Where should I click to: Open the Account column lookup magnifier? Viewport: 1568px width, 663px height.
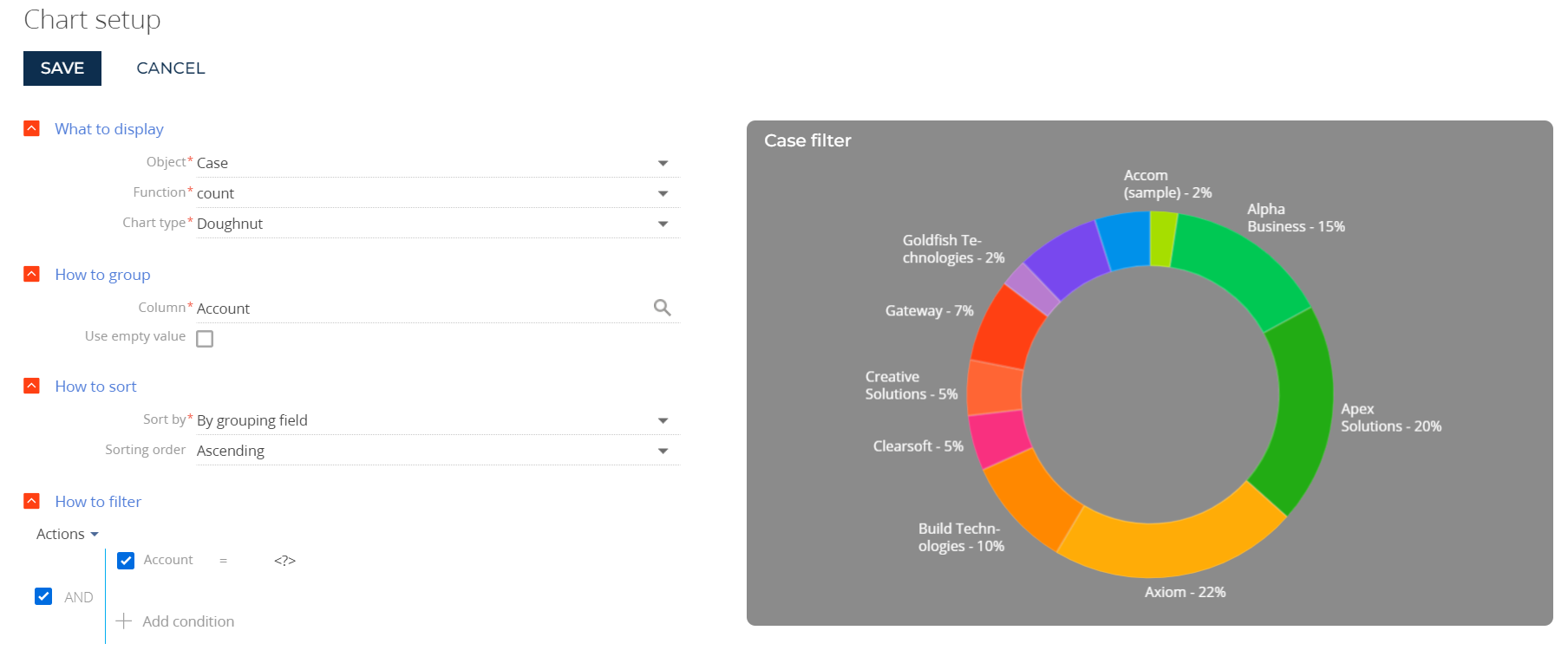coord(662,308)
